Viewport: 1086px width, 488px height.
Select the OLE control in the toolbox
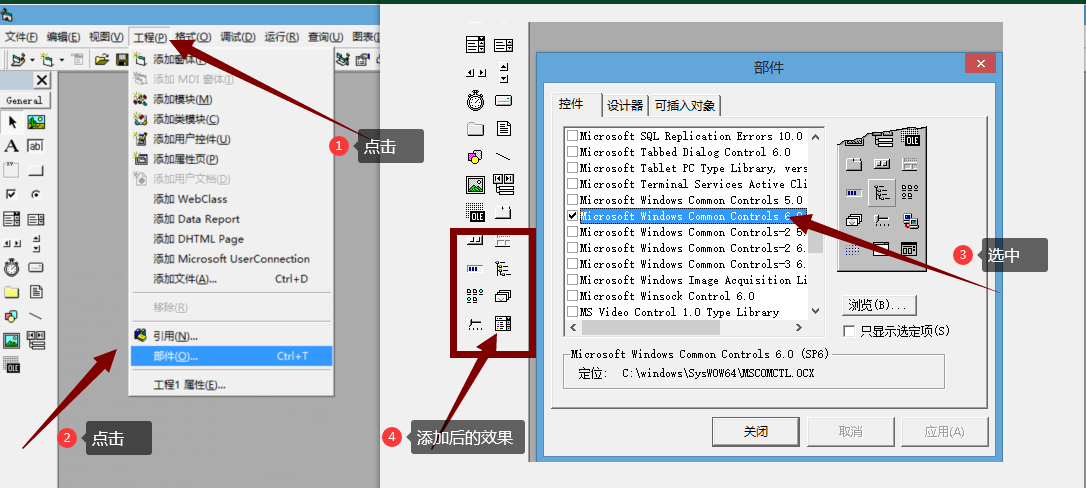pyautogui.click(x=12, y=364)
